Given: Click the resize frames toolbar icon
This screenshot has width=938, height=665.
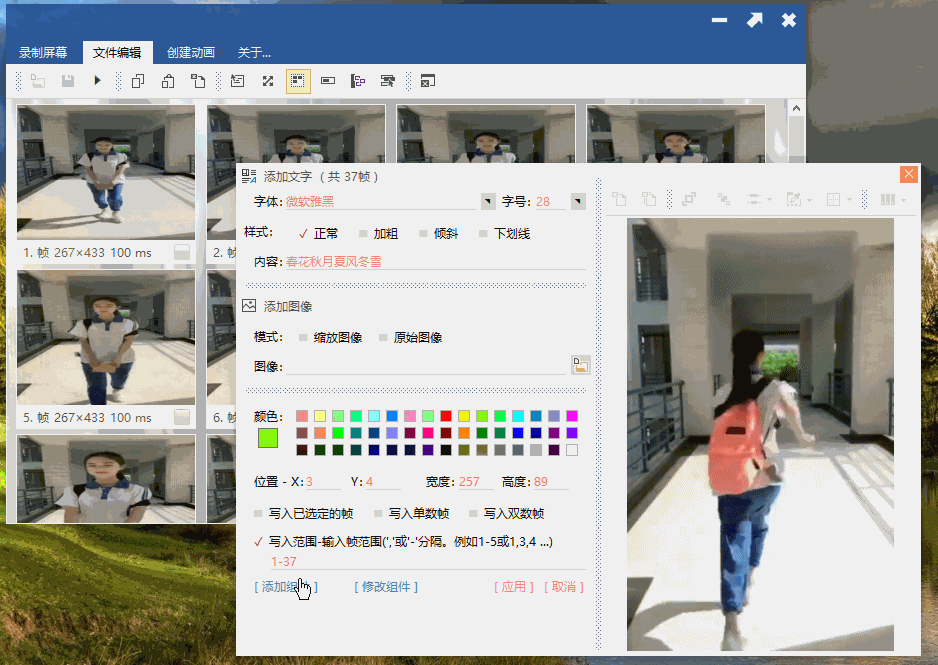Looking at the screenshot, I should pyautogui.click(x=267, y=81).
